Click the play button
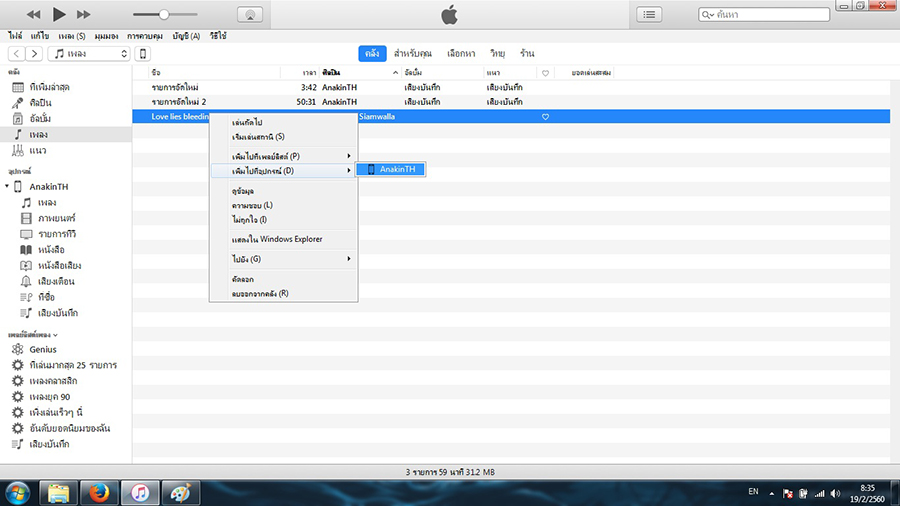 (59, 14)
